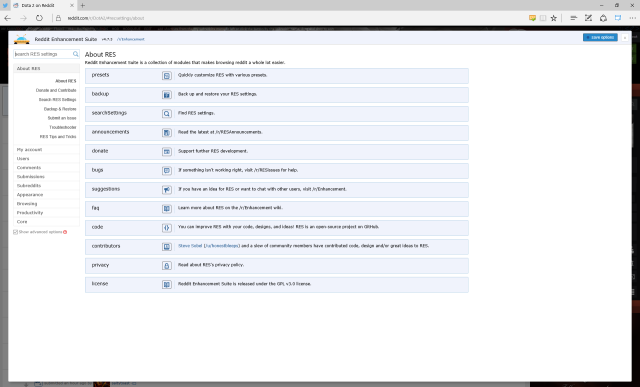Open the blue feedback icon
The height and width of the screenshot is (387, 640).
[618, 18]
